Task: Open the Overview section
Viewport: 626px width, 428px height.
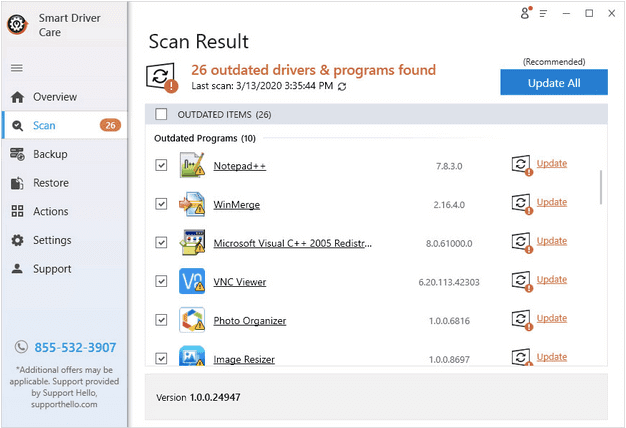Action: click(54, 97)
